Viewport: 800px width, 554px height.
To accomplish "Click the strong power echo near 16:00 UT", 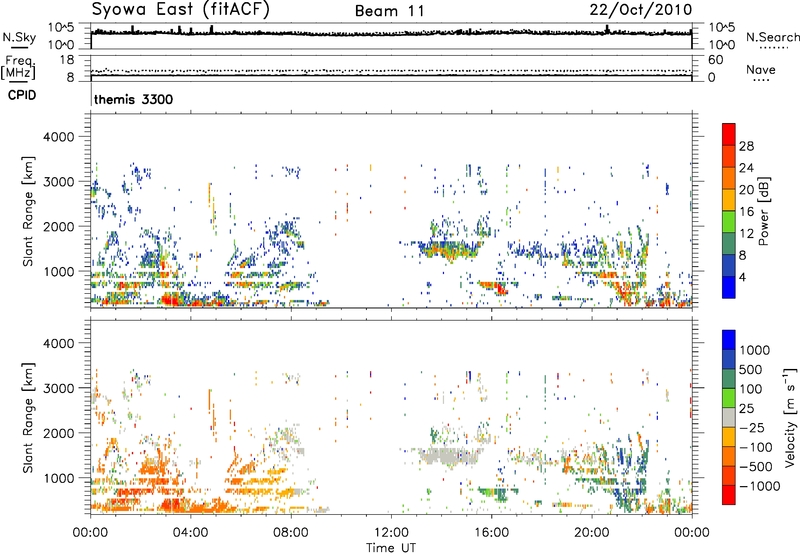I will (495, 287).
